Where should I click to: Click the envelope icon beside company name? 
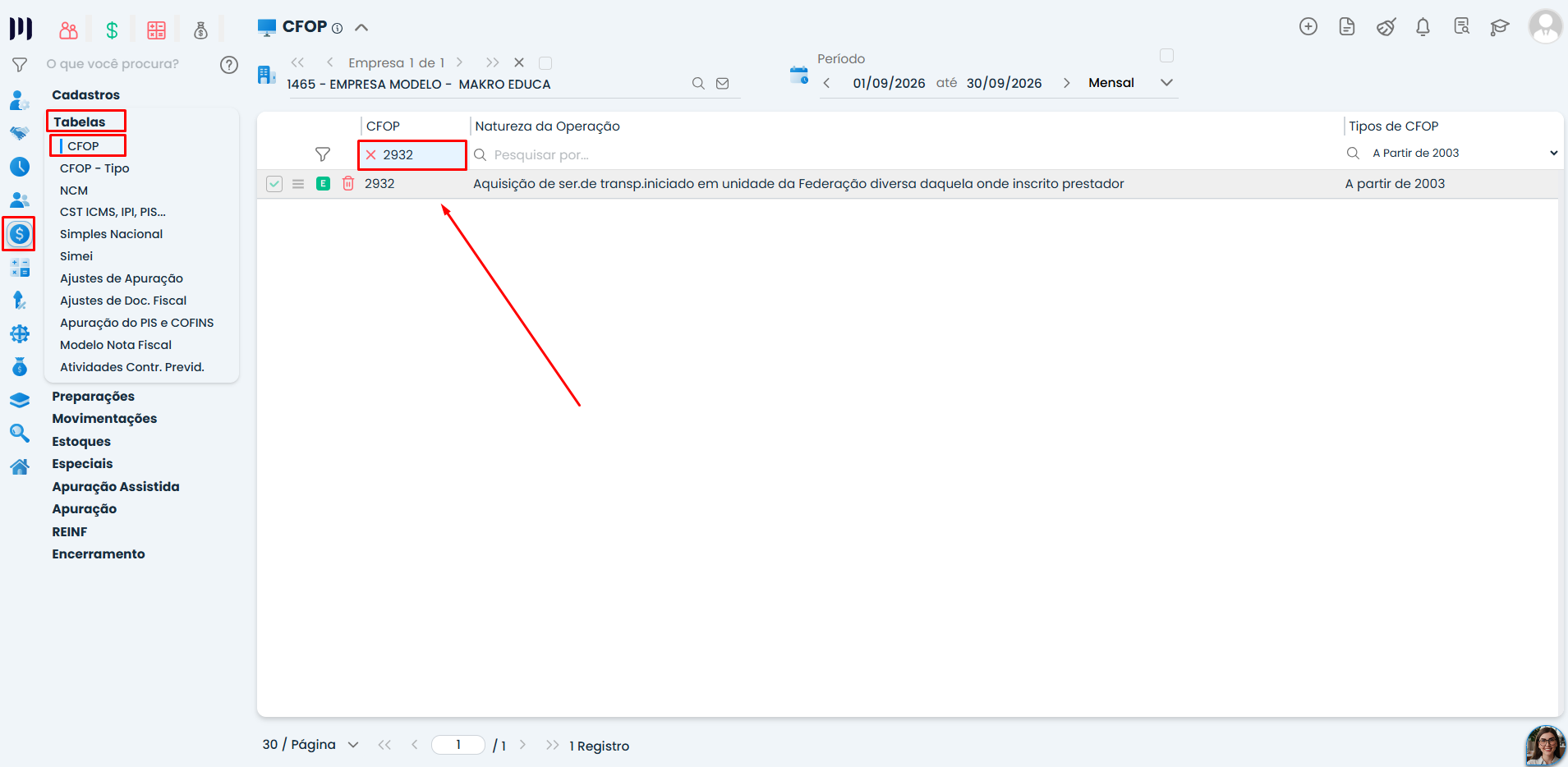pos(723,84)
